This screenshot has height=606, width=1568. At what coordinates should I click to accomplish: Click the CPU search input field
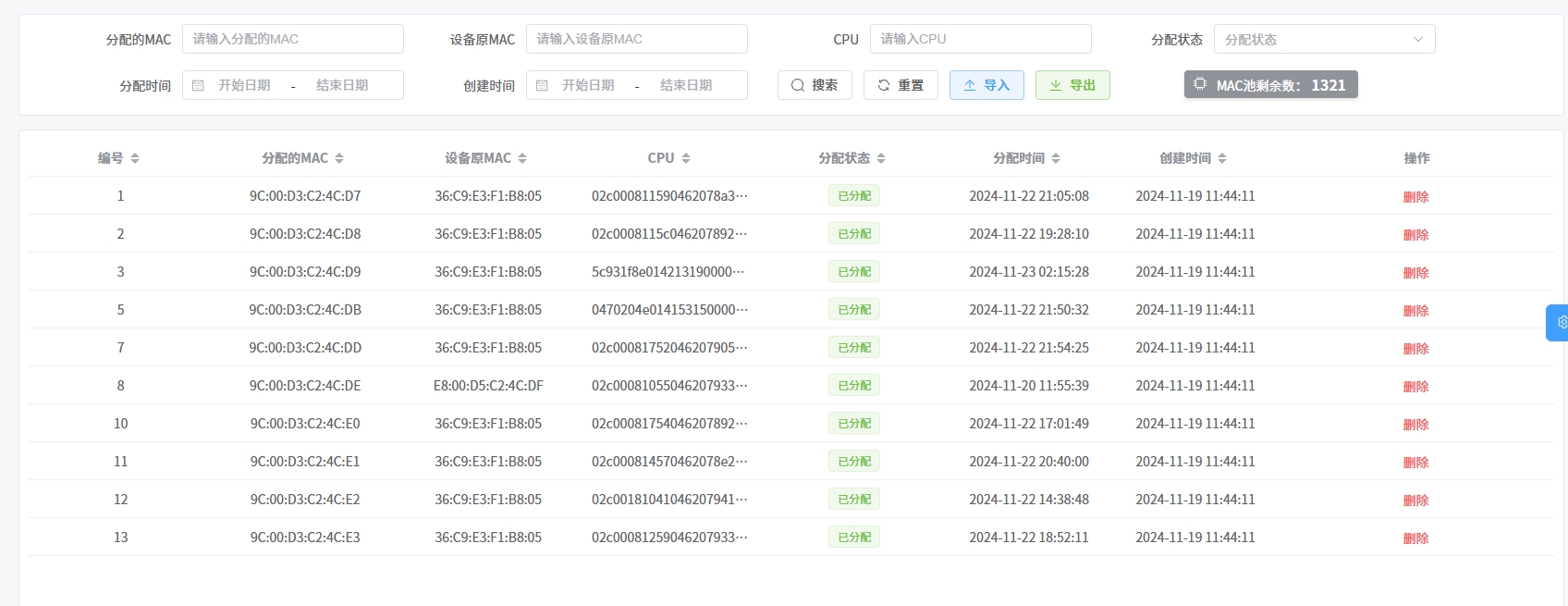coord(980,39)
